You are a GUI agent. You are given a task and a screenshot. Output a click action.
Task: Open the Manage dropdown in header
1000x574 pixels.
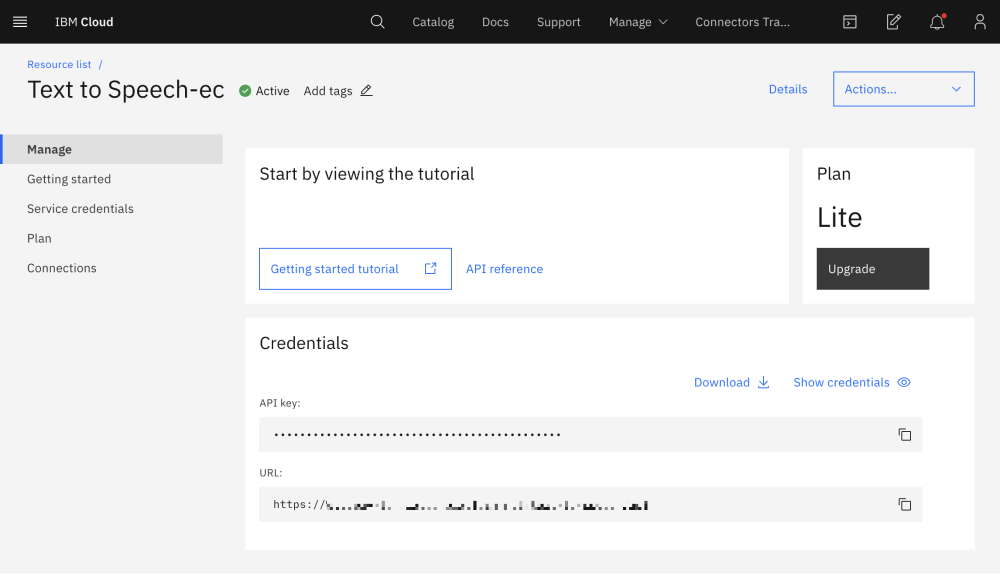coord(638,22)
